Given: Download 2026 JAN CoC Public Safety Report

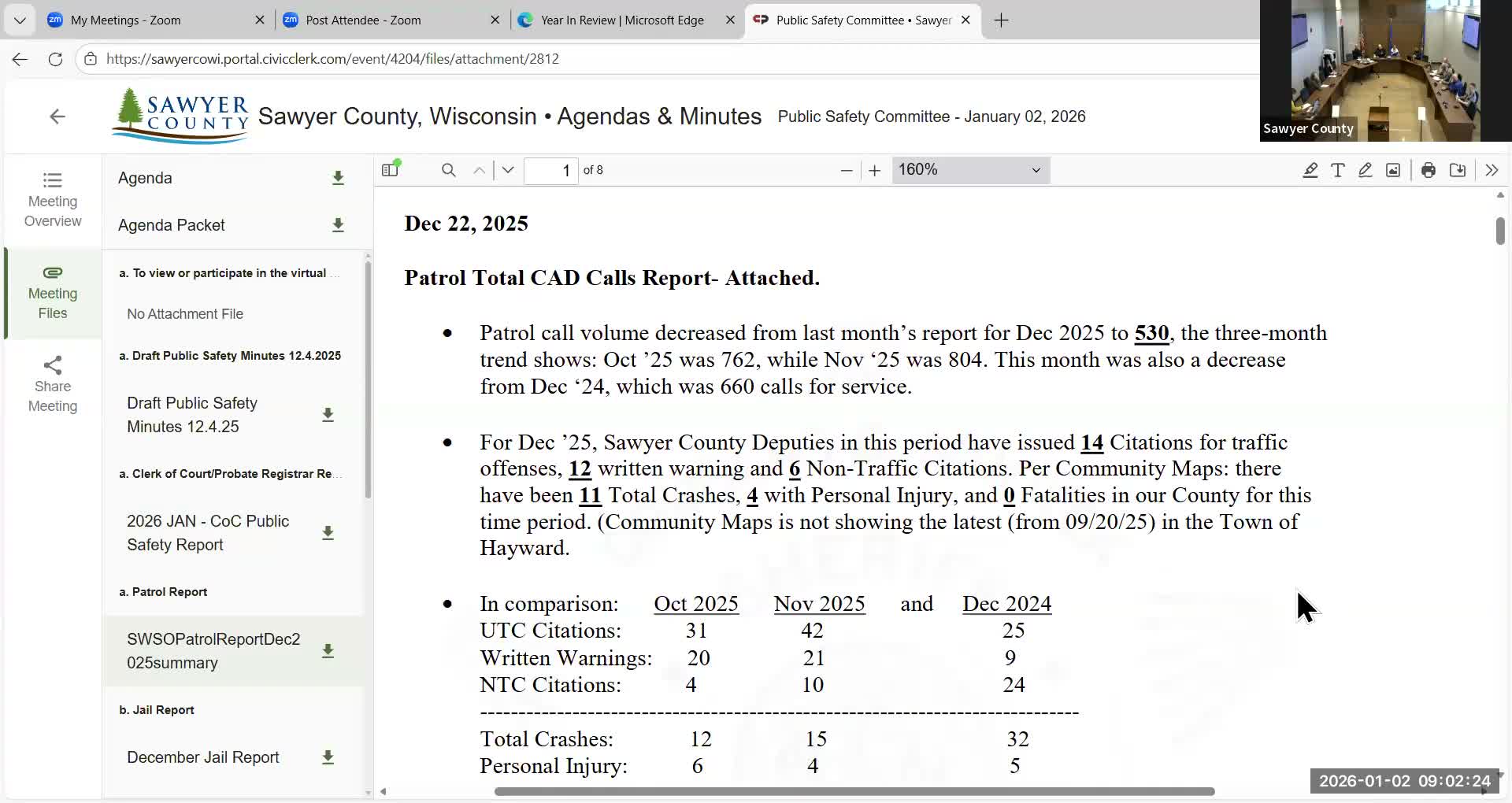Looking at the screenshot, I should pyautogui.click(x=328, y=533).
